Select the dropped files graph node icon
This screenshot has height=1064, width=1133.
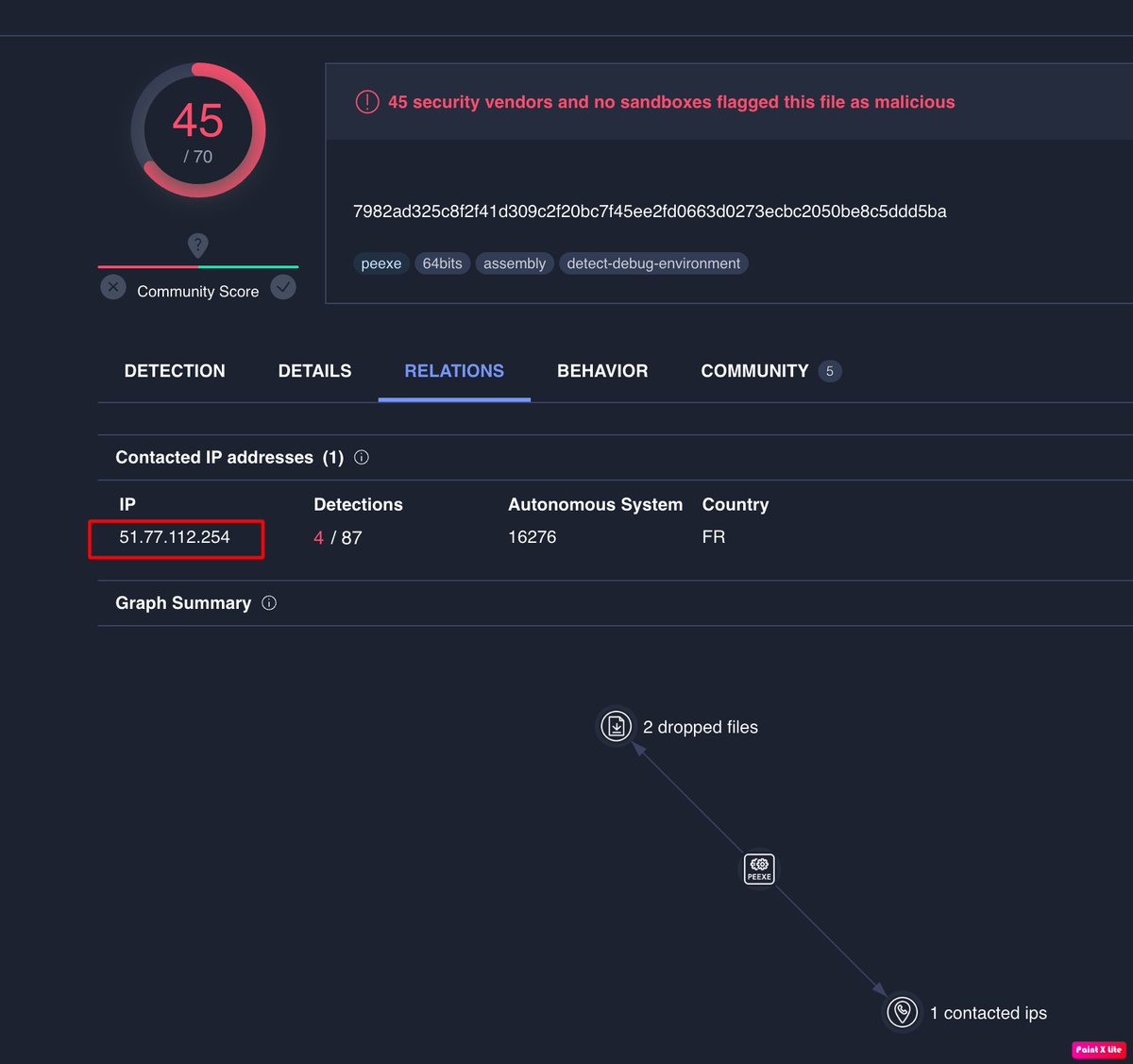617,727
